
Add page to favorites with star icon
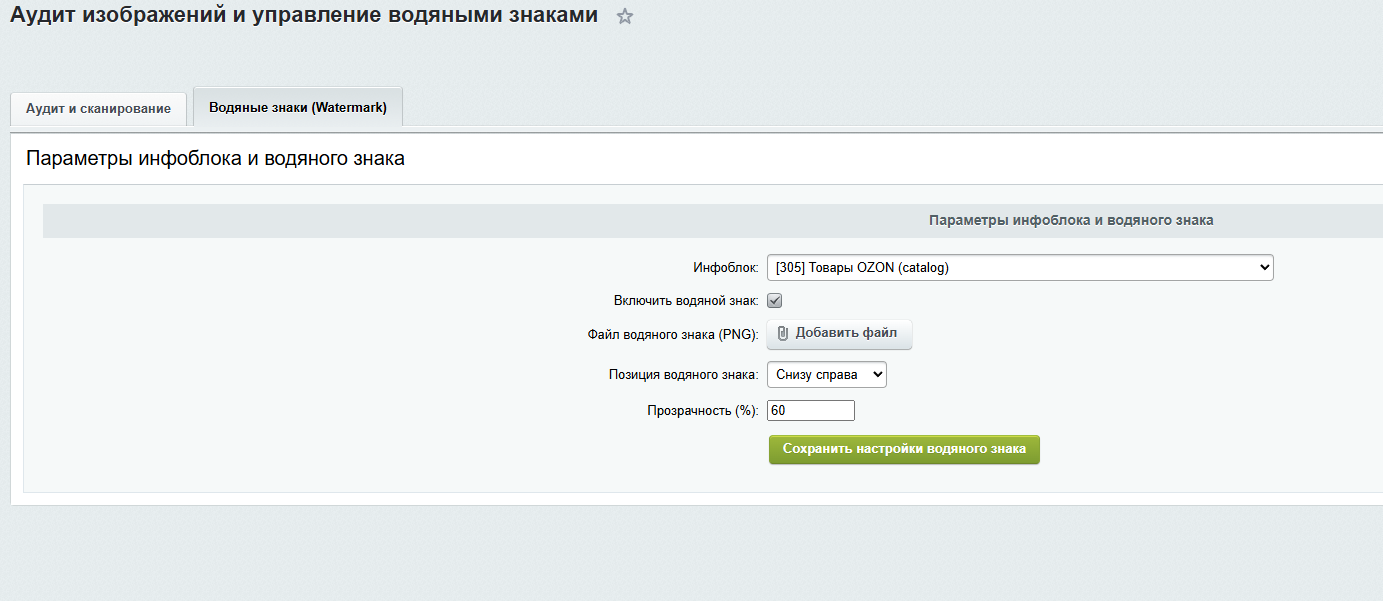tap(625, 17)
